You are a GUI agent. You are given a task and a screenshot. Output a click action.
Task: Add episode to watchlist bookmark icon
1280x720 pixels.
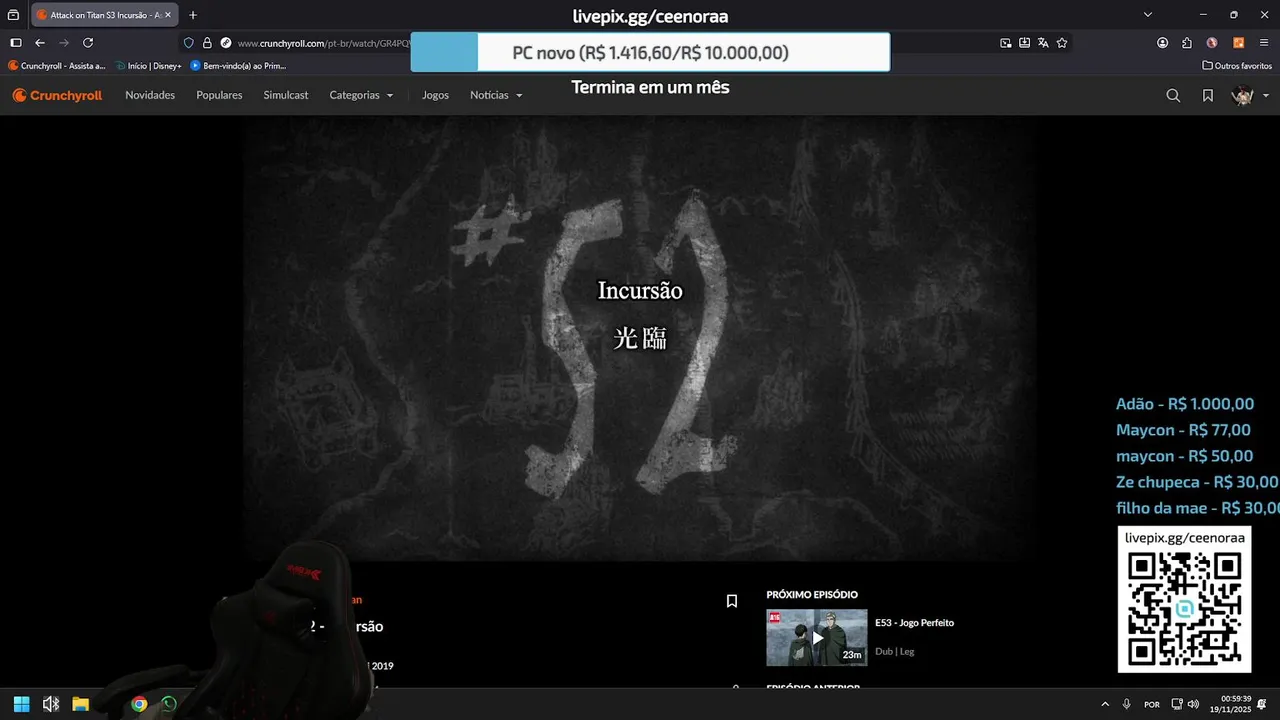point(732,601)
